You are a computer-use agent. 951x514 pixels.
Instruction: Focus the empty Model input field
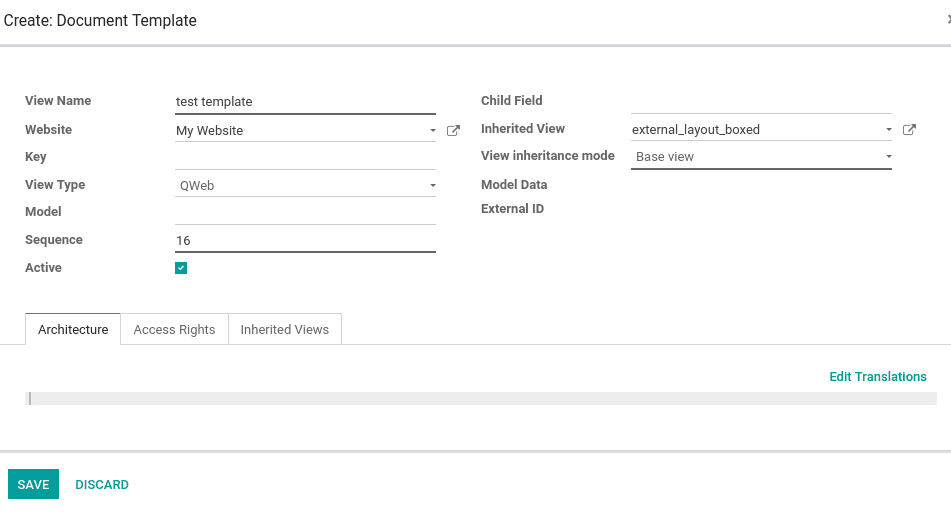point(306,212)
